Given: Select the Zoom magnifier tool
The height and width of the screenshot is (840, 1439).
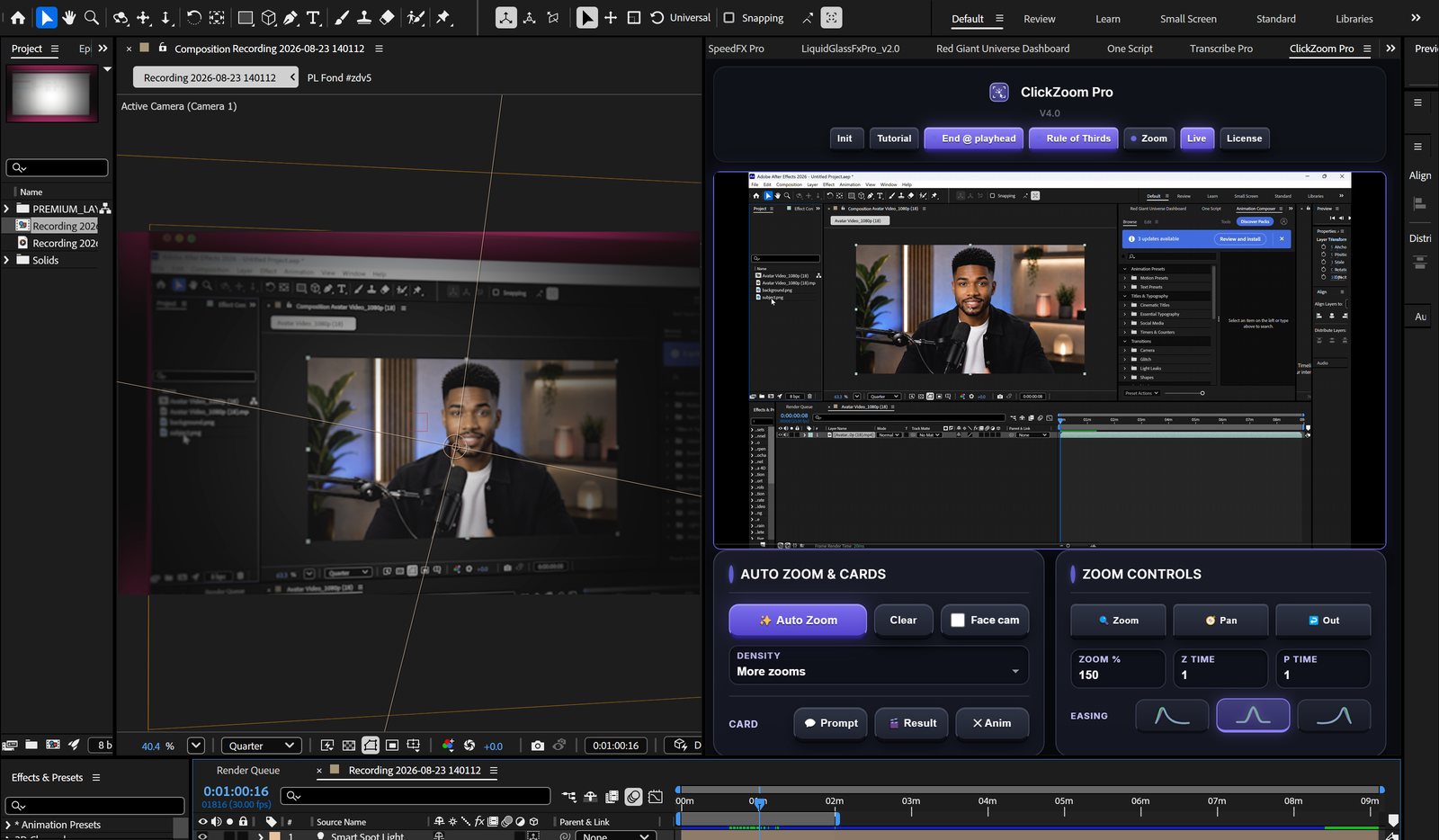Looking at the screenshot, I should (91, 17).
